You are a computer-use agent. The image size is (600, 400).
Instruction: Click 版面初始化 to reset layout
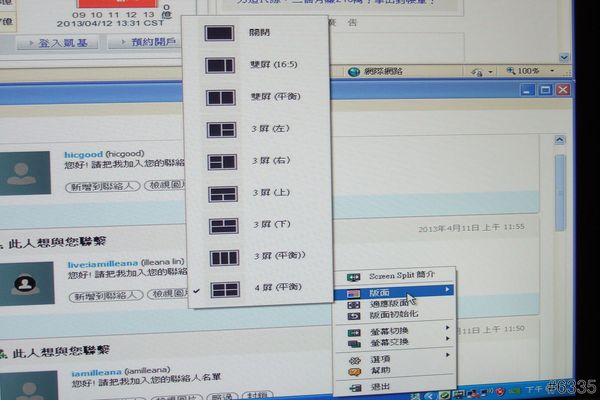(x=394, y=315)
